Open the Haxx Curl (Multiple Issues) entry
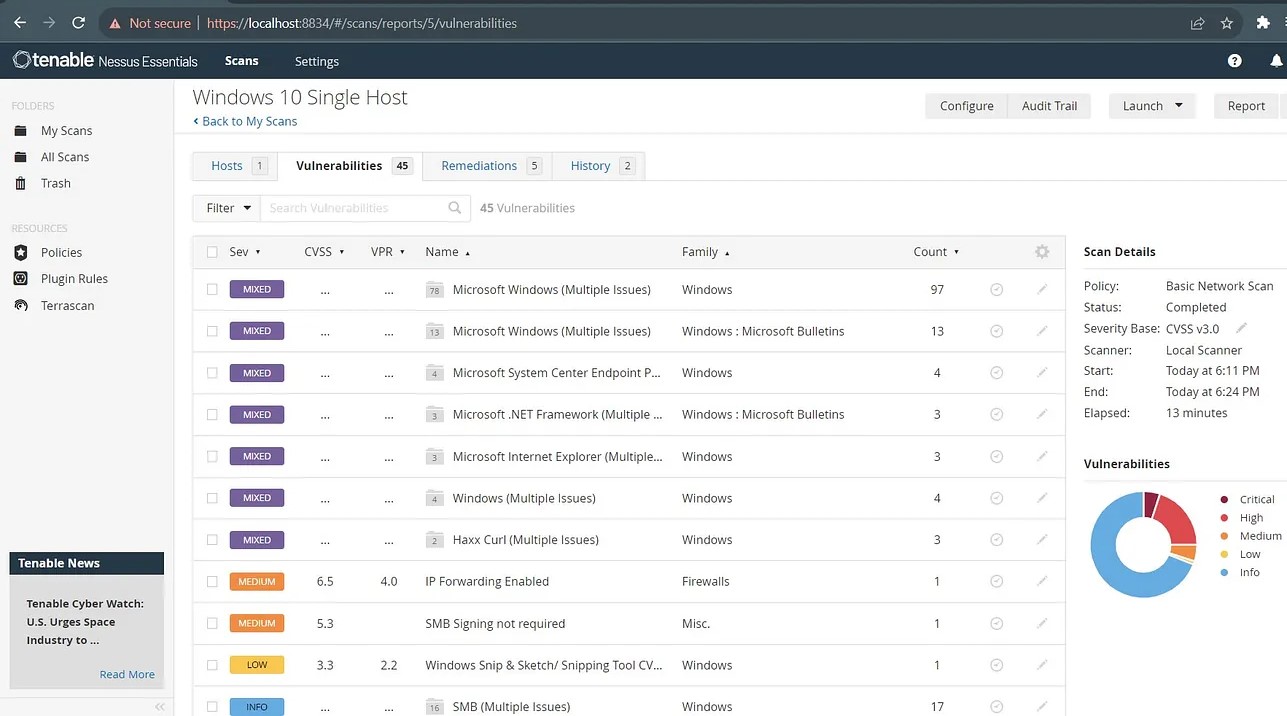Image resolution: width=1287 pixels, height=716 pixels. pyautogui.click(x=525, y=539)
